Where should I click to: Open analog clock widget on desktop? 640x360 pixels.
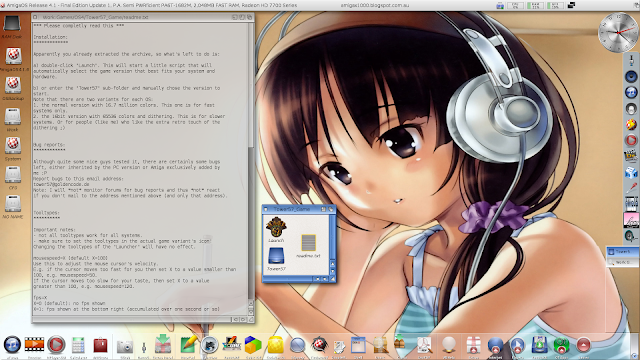tap(618, 32)
